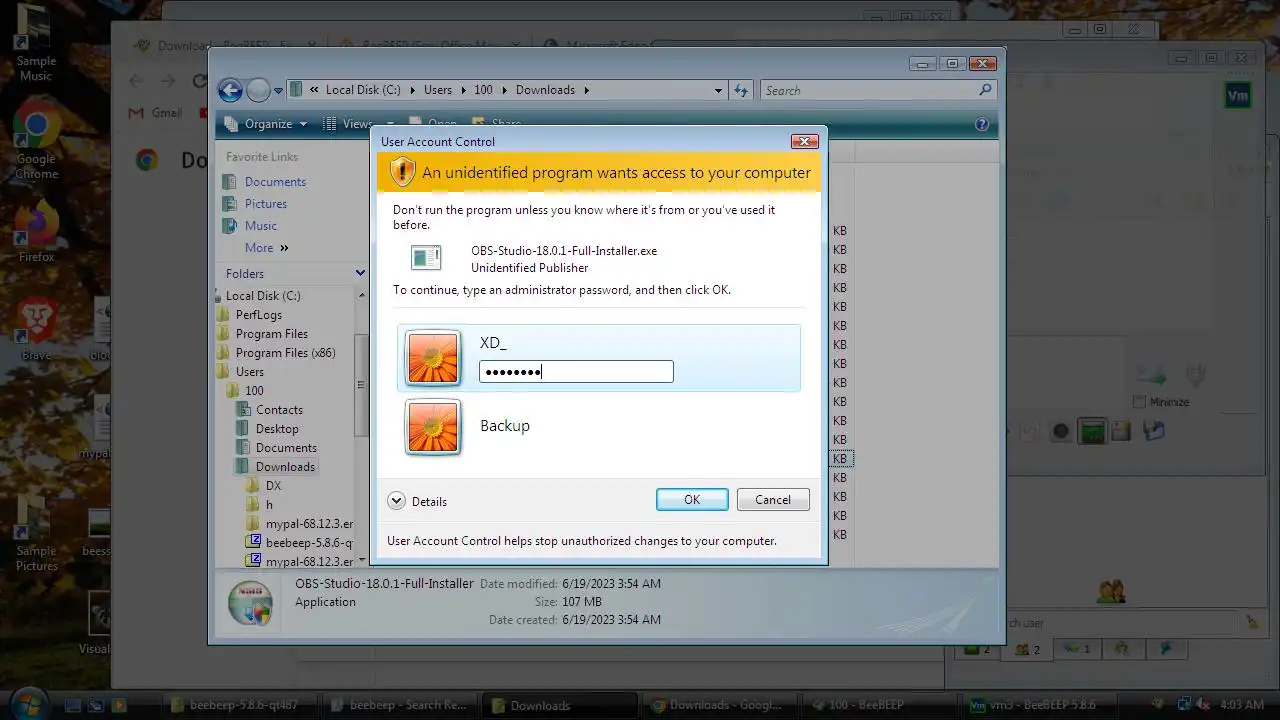This screenshot has height=720, width=1280.
Task: Click the Explorer search magnifier icon
Action: [986, 90]
